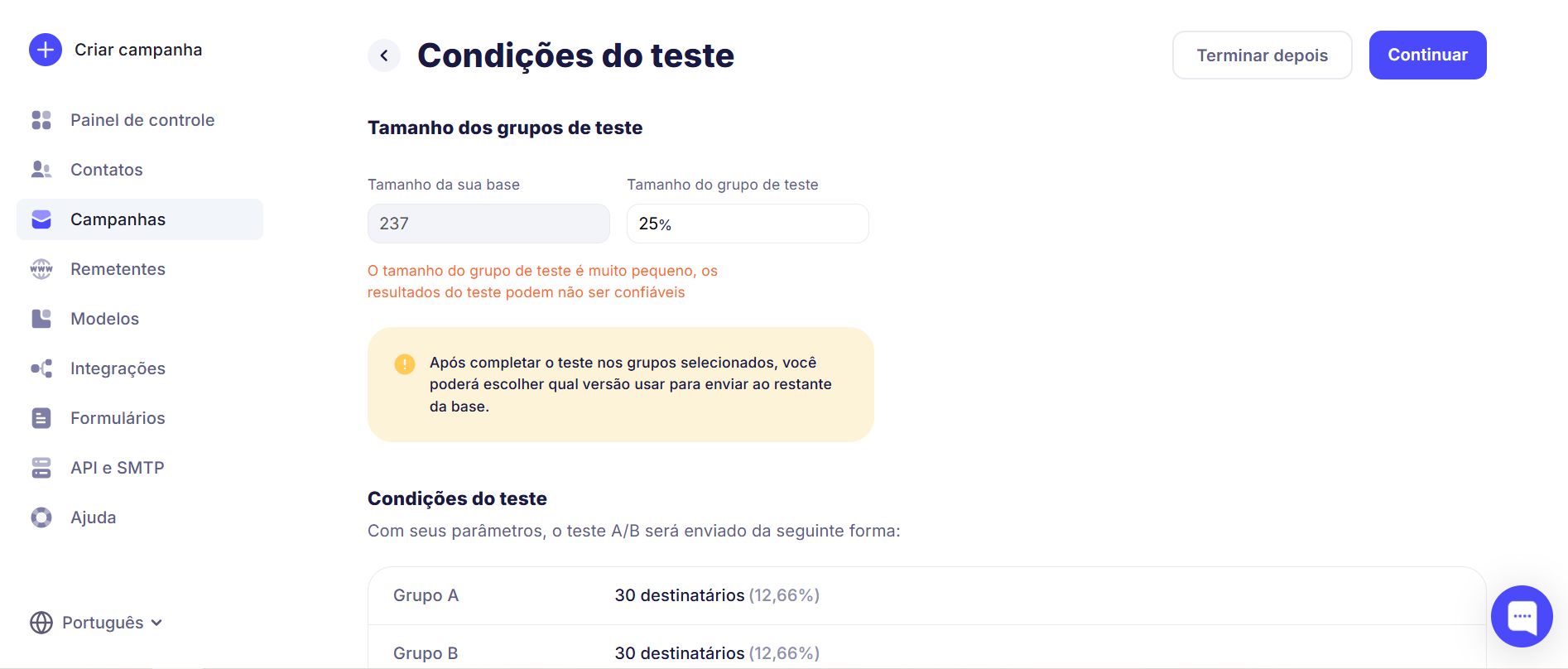Click the Formulários document icon
Viewport: 1568px width, 669px height.
pyautogui.click(x=41, y=418)
